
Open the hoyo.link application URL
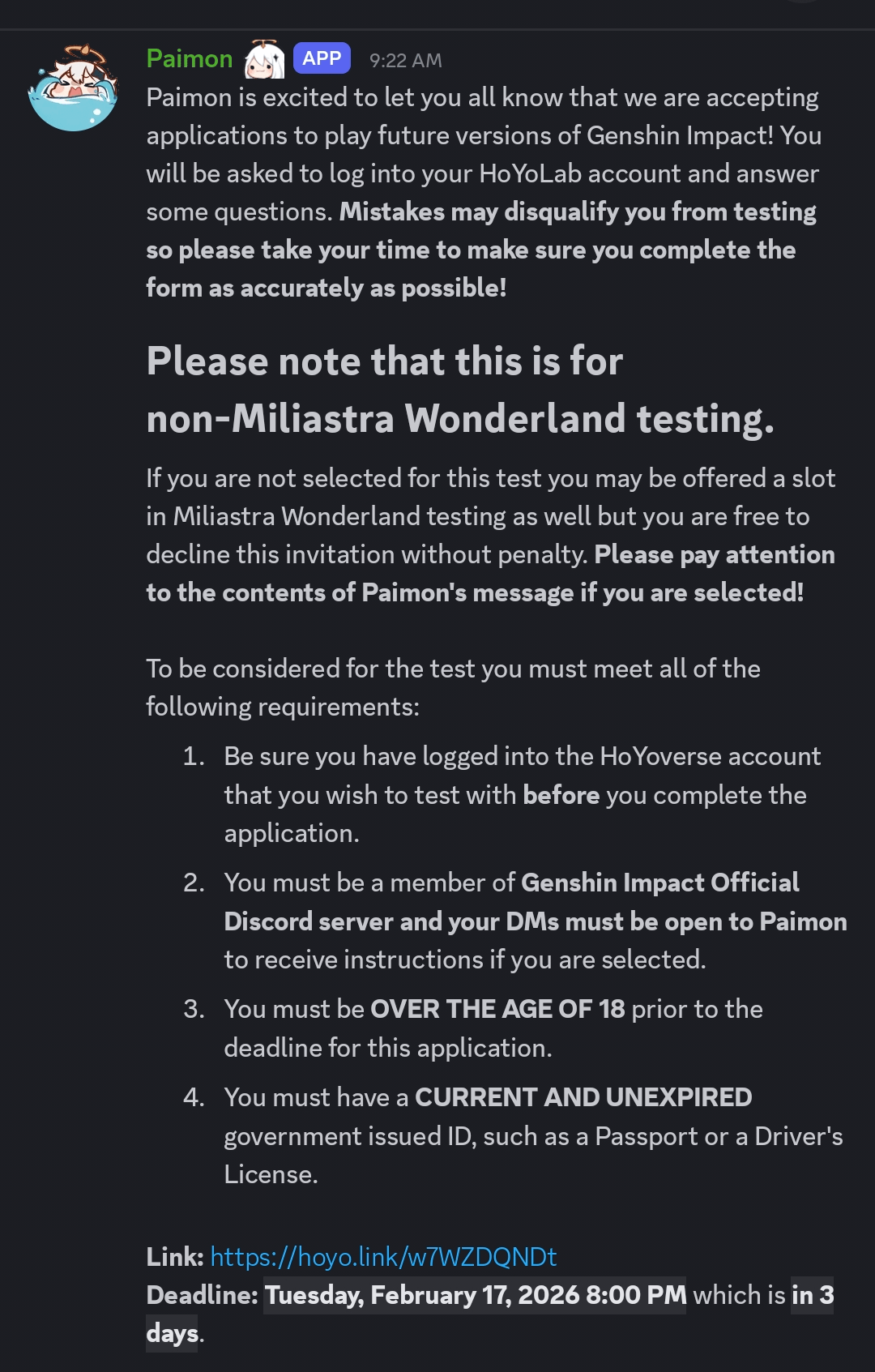click(x=383, y=1257)
